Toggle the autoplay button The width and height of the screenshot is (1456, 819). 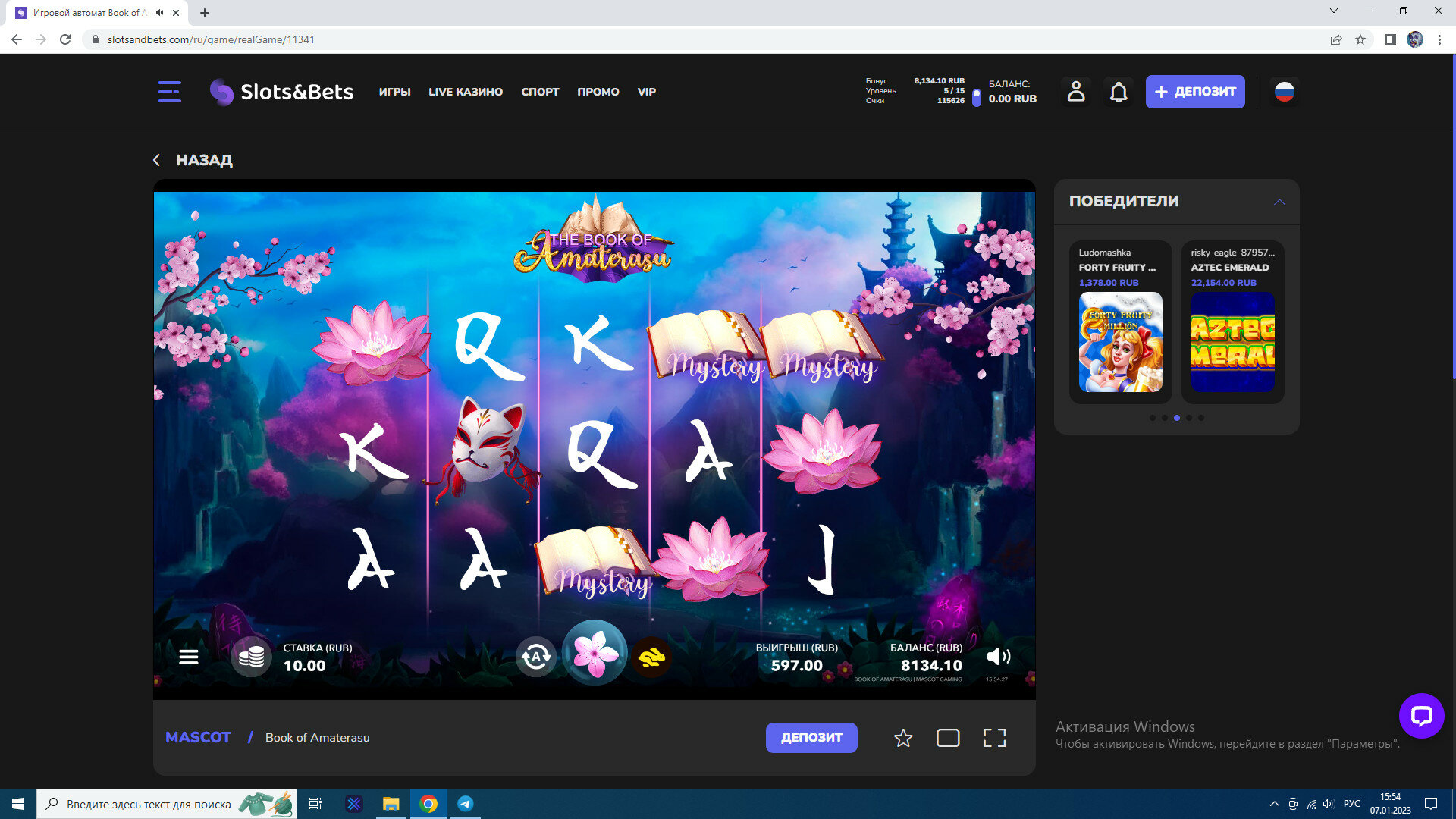point(535,657)
